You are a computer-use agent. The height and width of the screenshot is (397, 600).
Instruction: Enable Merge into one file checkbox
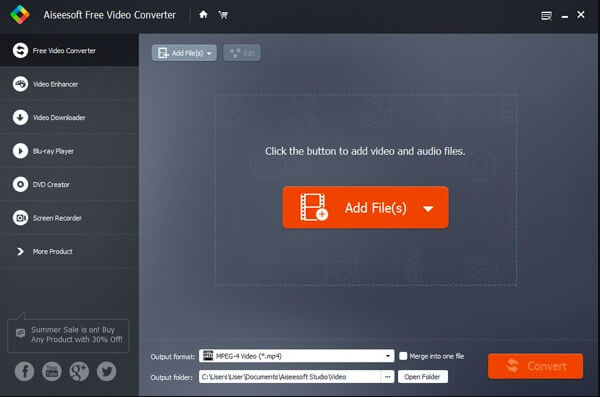point(403,356)
